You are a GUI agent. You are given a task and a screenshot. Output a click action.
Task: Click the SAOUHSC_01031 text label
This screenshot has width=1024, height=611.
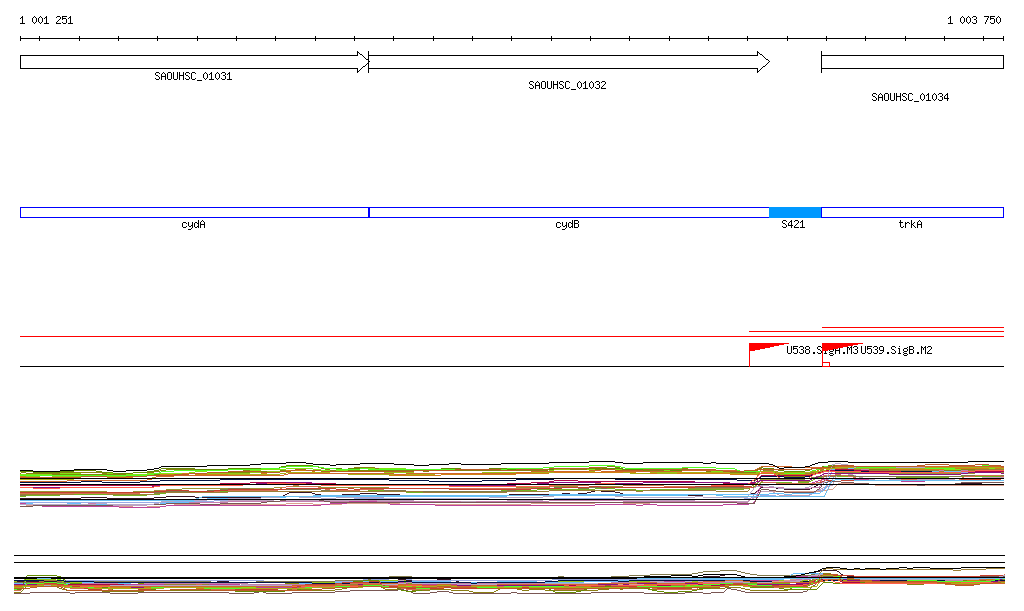(193, 77)
